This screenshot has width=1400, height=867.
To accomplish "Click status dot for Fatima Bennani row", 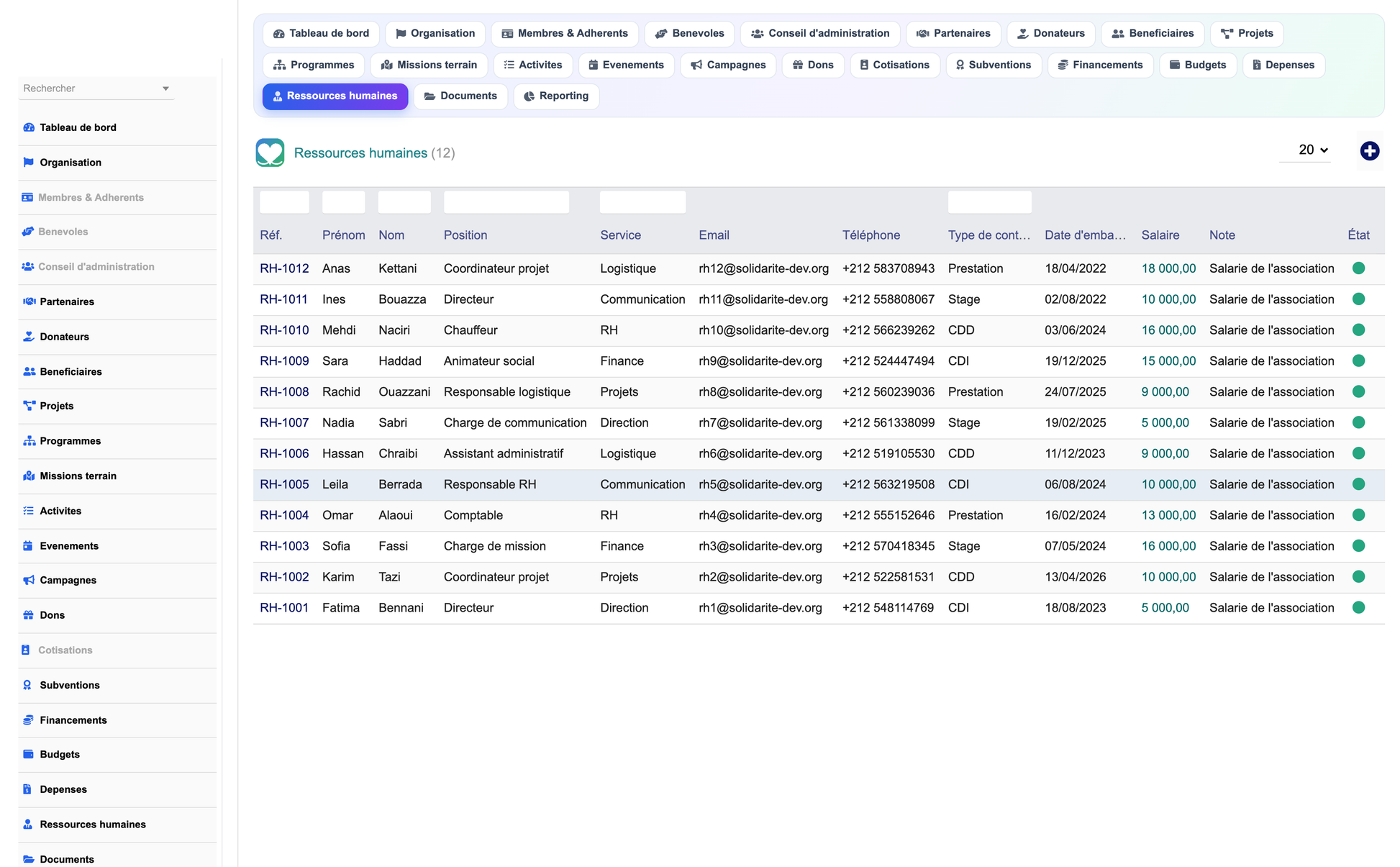I will coord(1358,608).
